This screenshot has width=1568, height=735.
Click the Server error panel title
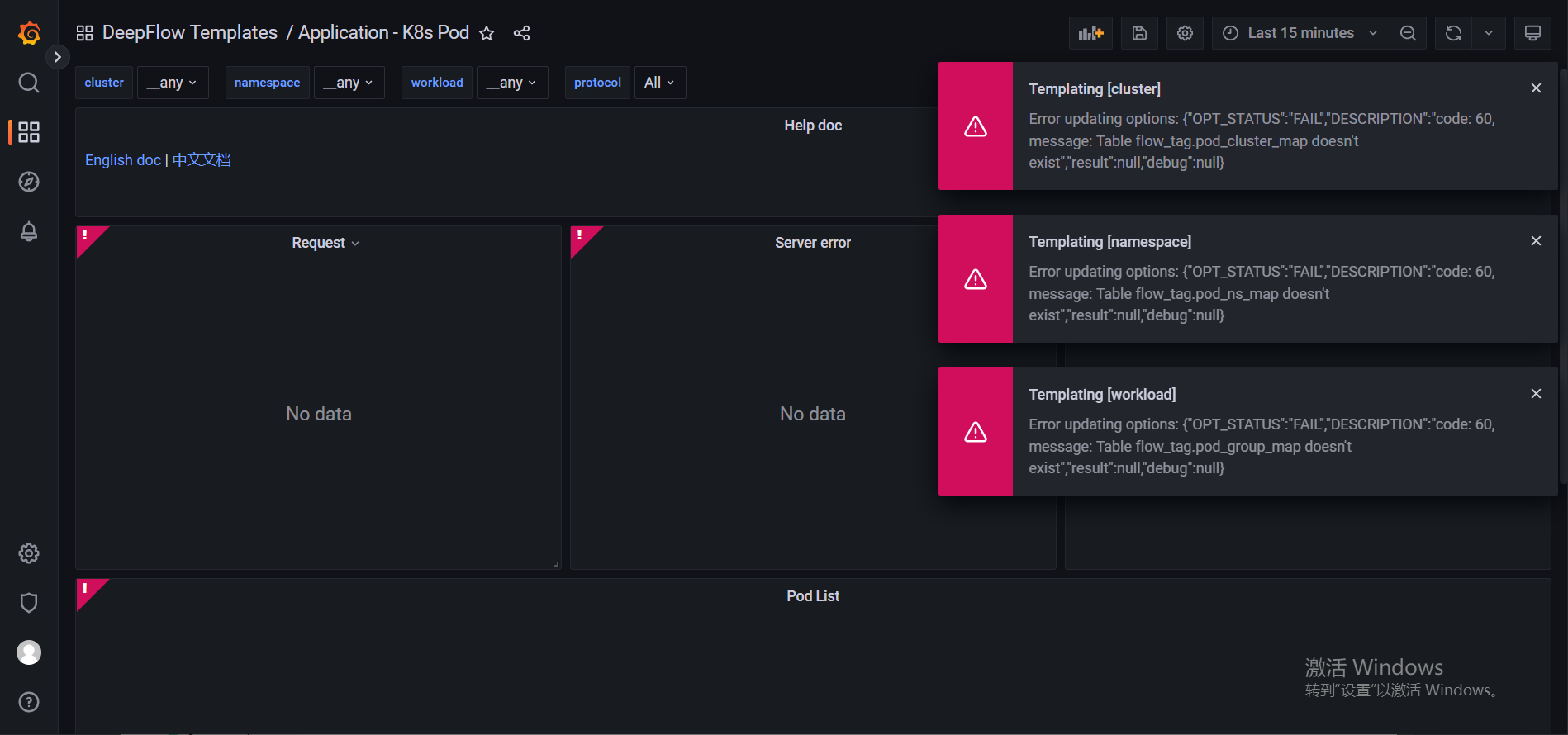coord(813,243)
